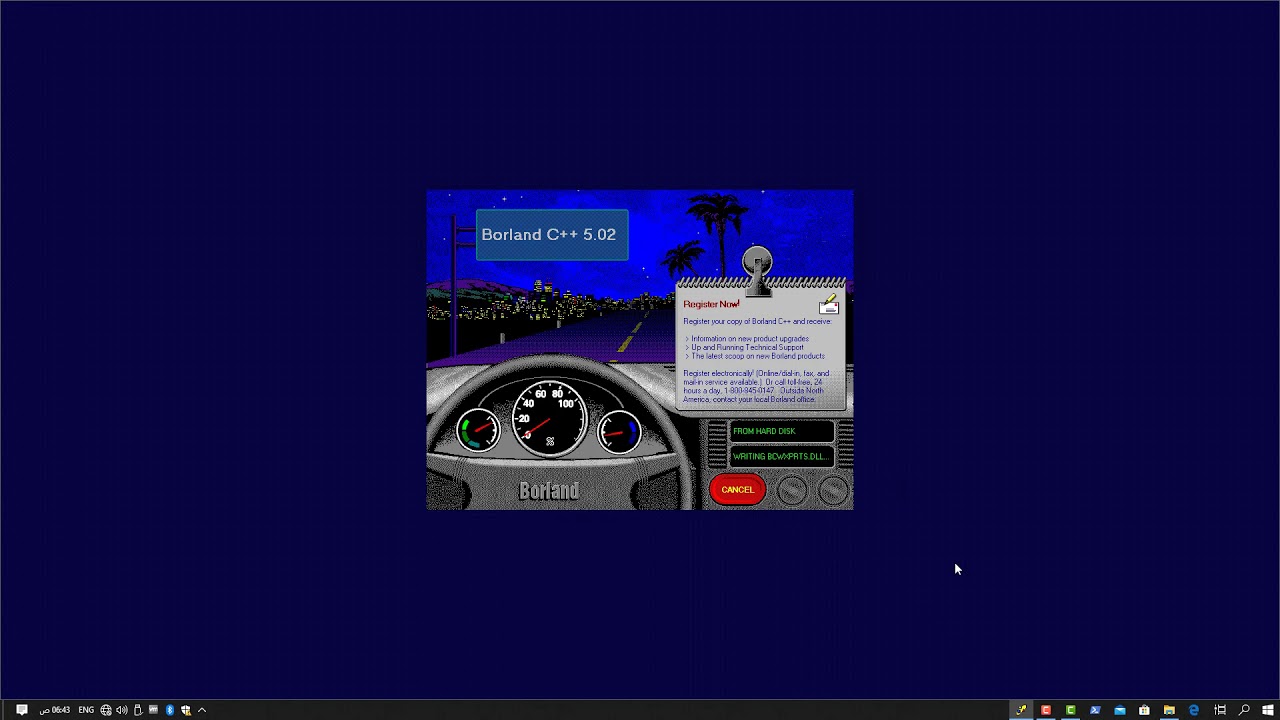Open the Mail app in taskbar
Image resolution: width=1280 pixels, height=720 pixels.
coord(1120,710)
